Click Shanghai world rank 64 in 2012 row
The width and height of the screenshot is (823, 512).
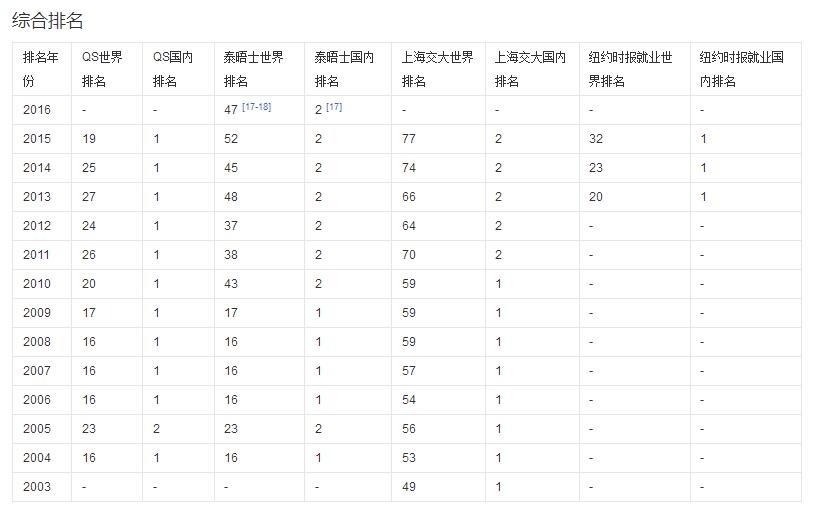409,225
